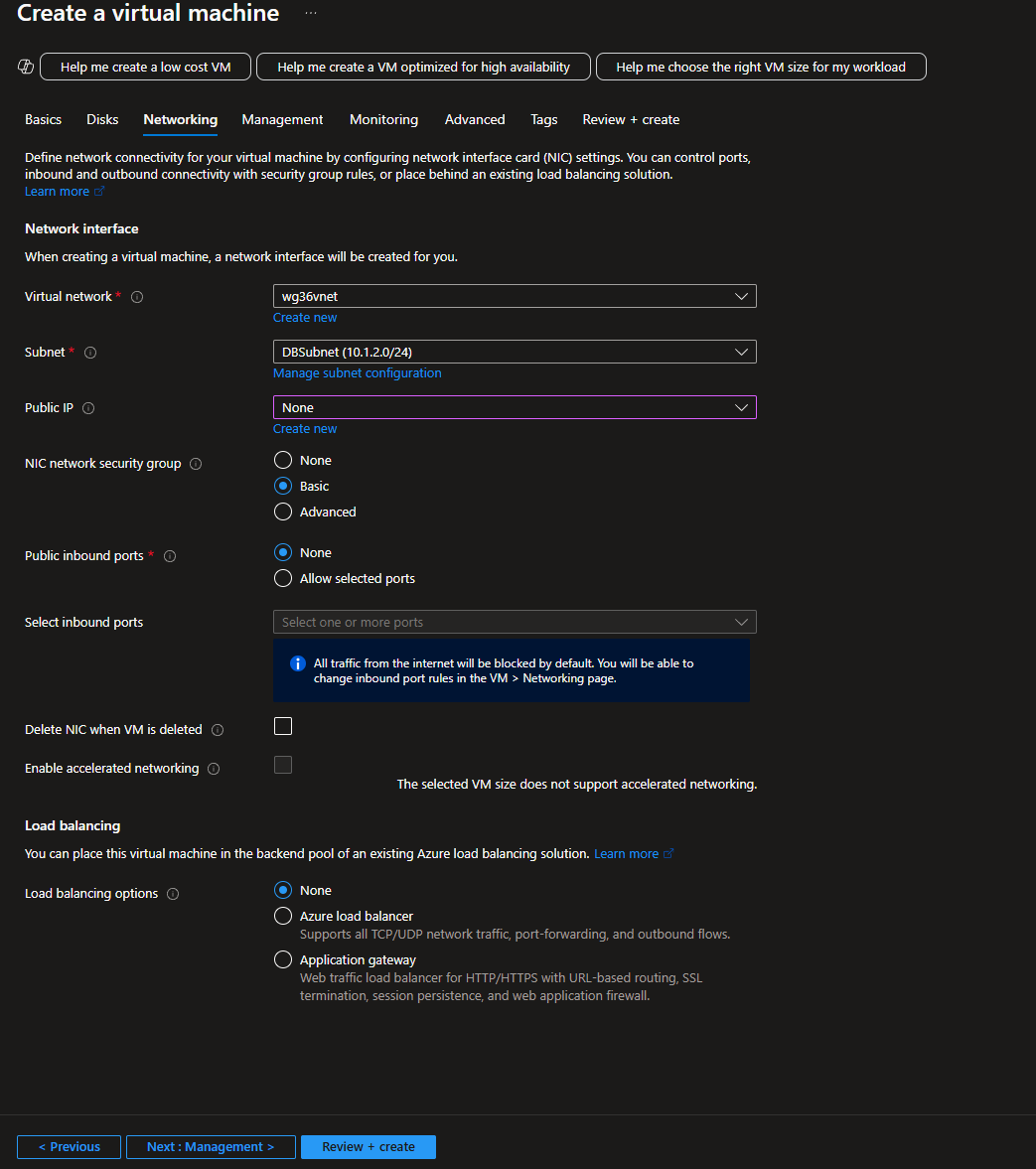Choose Allow selected ports option
This screenshot has height=1169, width=1036.
[283, 578]
